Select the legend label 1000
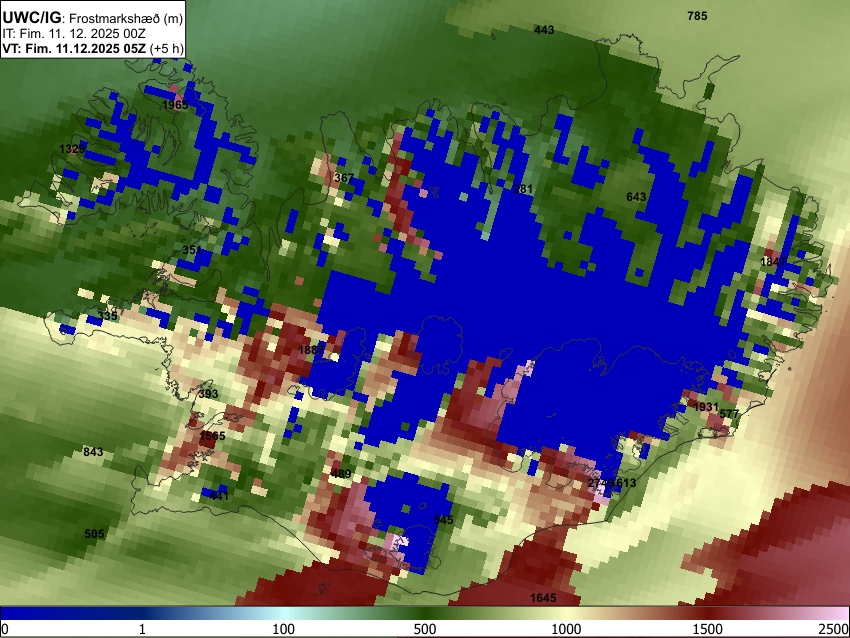Viewport: 850px width, 638px height. click(566, 629)
